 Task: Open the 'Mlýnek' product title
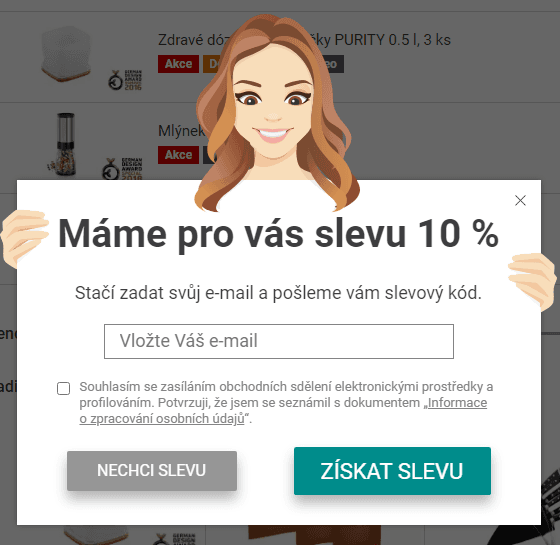tap(181, 131)
